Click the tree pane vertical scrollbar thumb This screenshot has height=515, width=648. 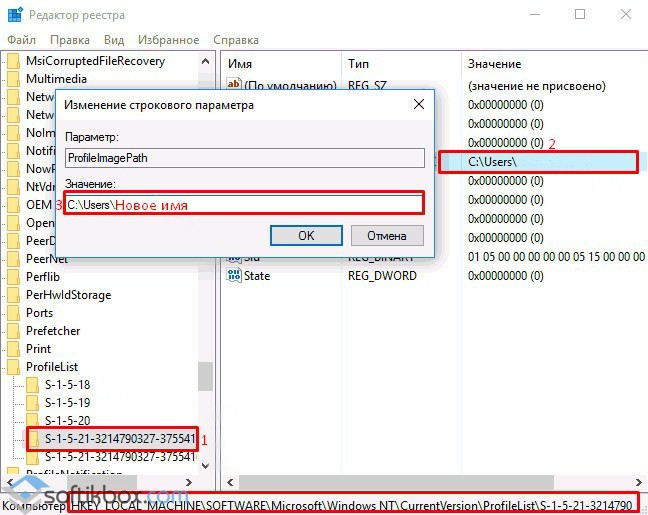pos(204,375)
